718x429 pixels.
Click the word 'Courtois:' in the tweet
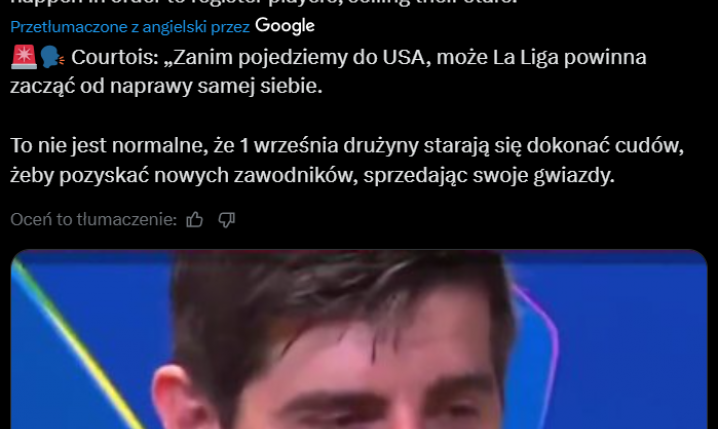coord(115,58)
